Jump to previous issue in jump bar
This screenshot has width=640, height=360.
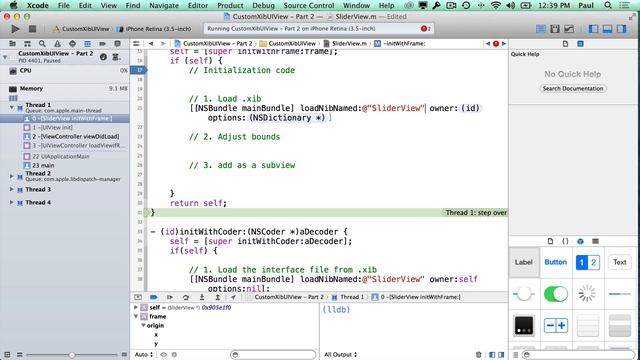click(x=488, y=44)
